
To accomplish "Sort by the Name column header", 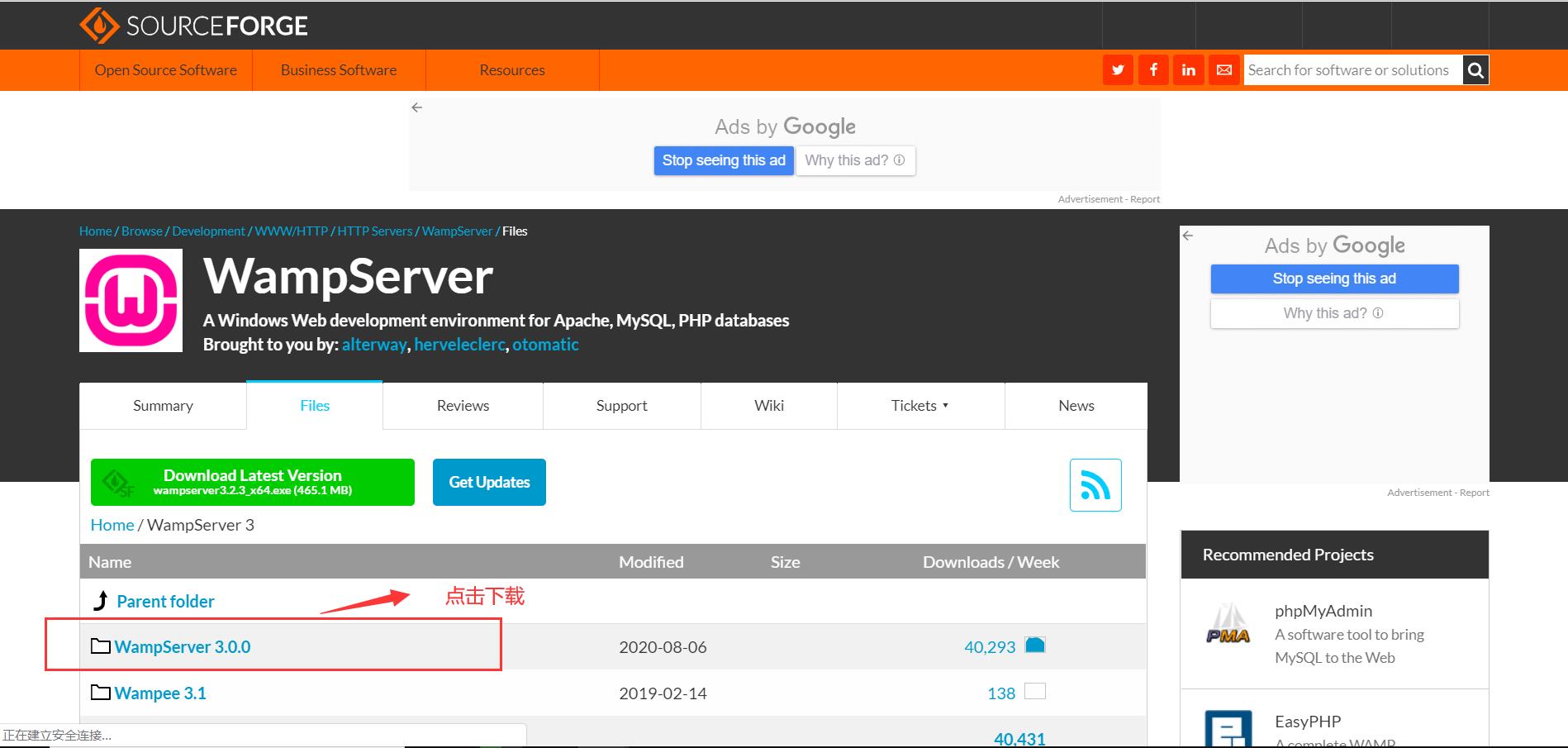I will coord(110,562).
